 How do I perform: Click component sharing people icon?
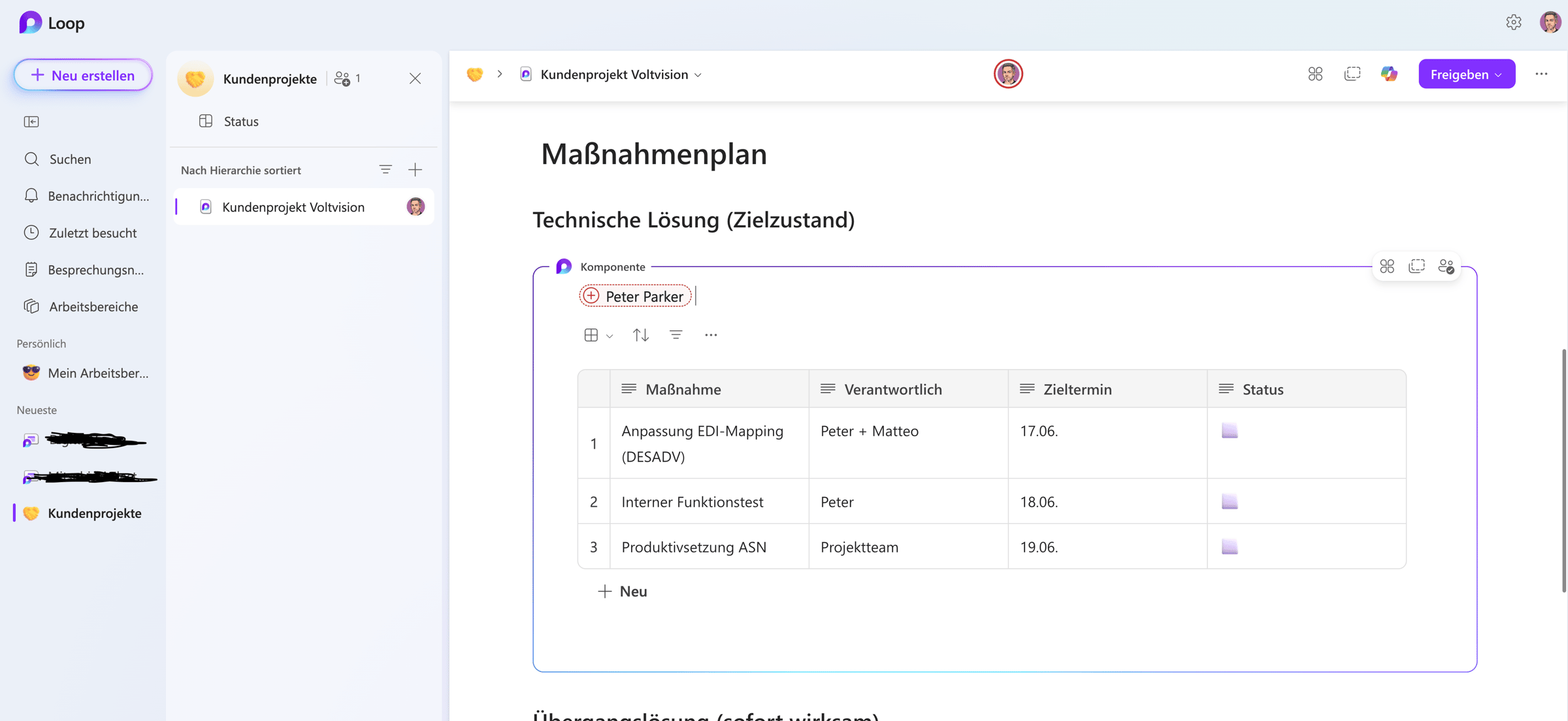(1446, 266)
